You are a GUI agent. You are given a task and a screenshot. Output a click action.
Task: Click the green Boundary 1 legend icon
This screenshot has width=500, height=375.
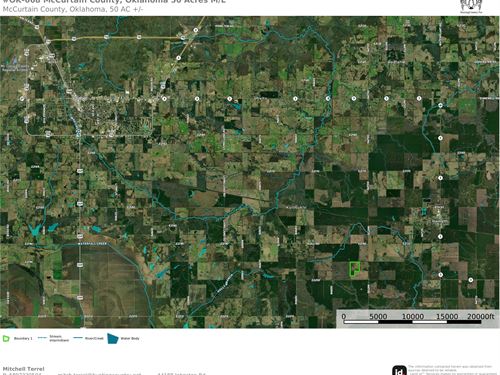point(6,339)
